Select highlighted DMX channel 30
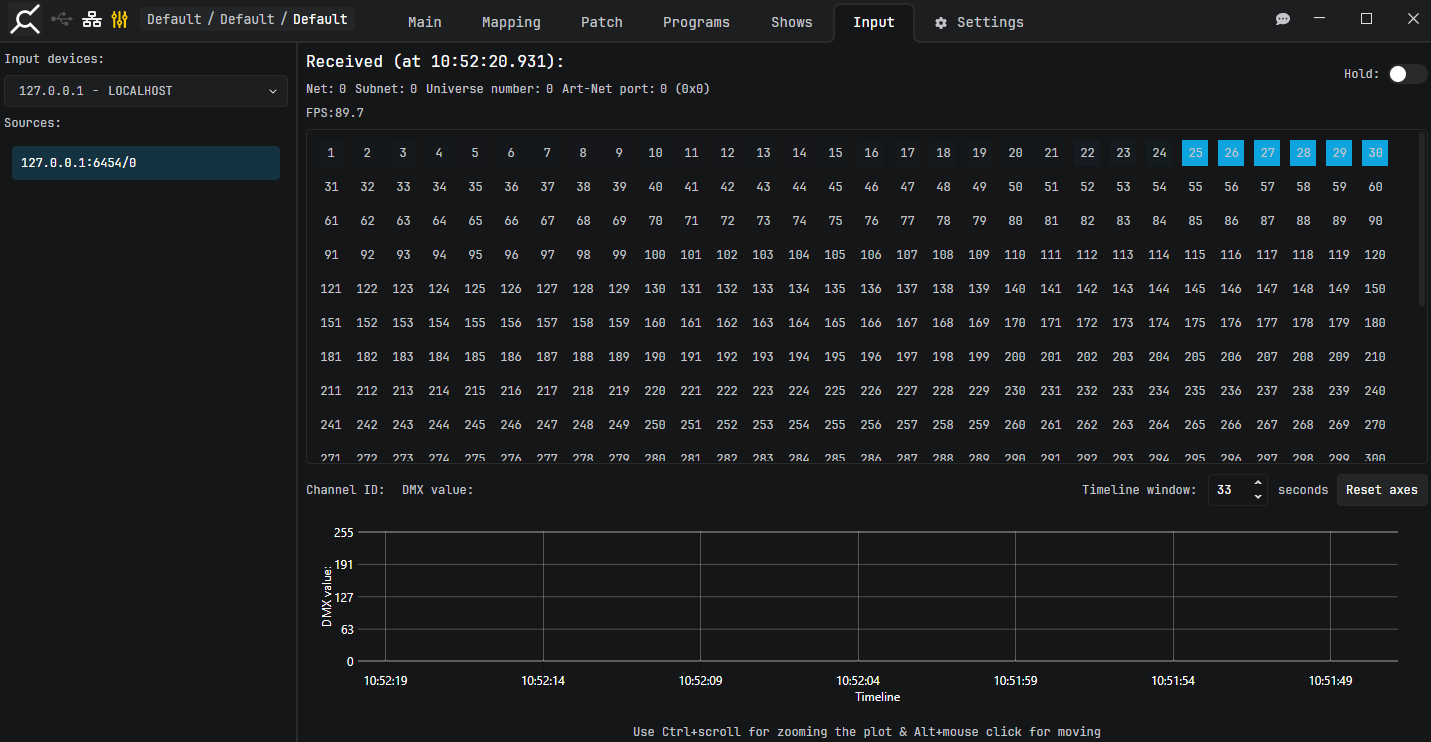The height and width of the screenshot is (742, 1431). tap(1375, 153)
